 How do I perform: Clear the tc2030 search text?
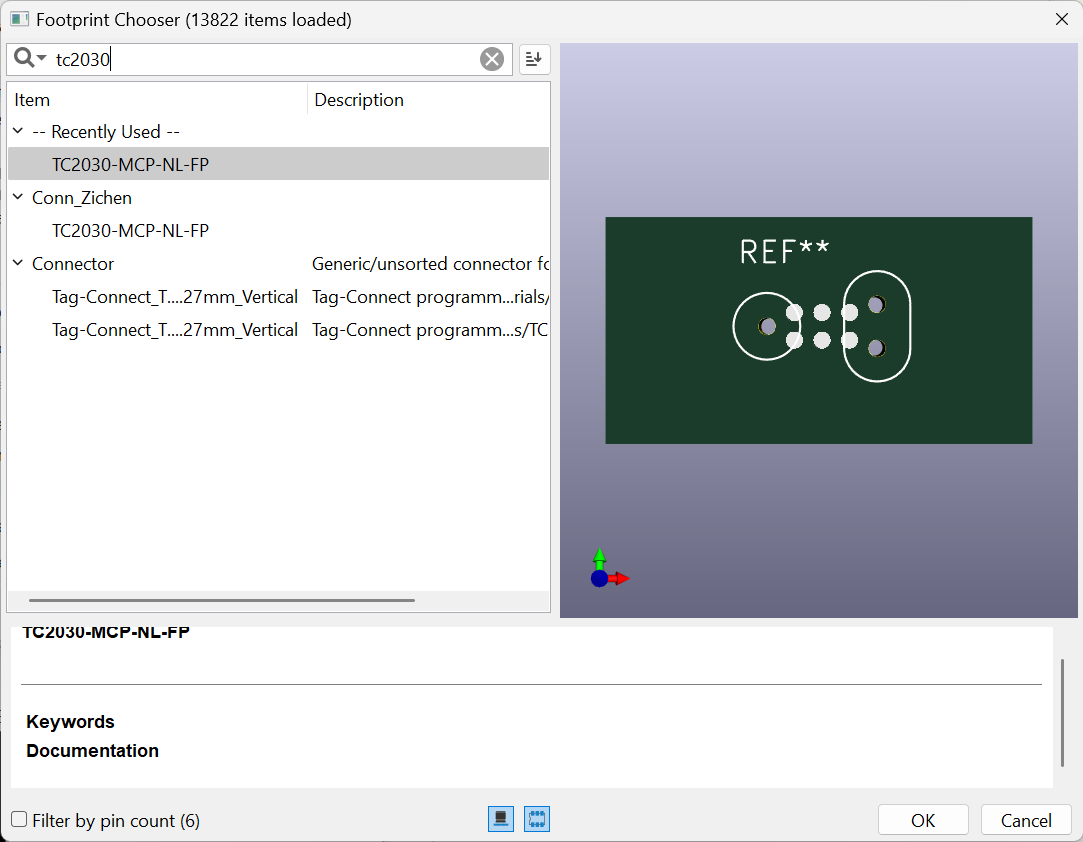coord(492,60)
